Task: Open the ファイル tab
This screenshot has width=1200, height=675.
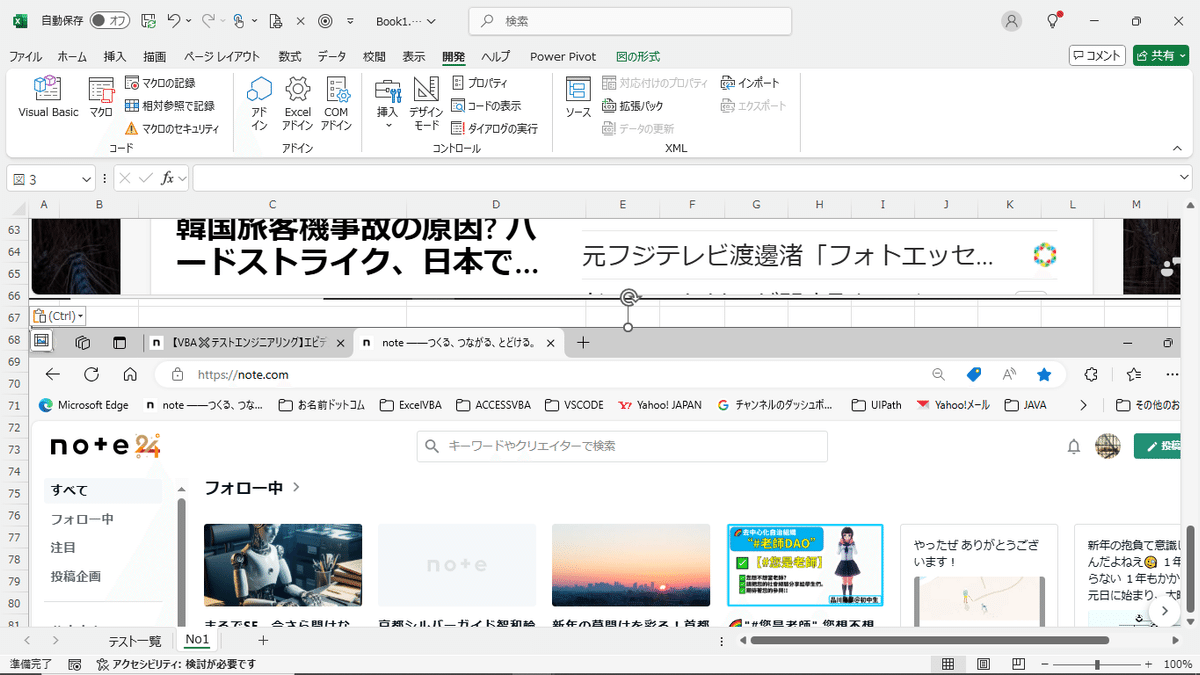Action: pos(26,56)
